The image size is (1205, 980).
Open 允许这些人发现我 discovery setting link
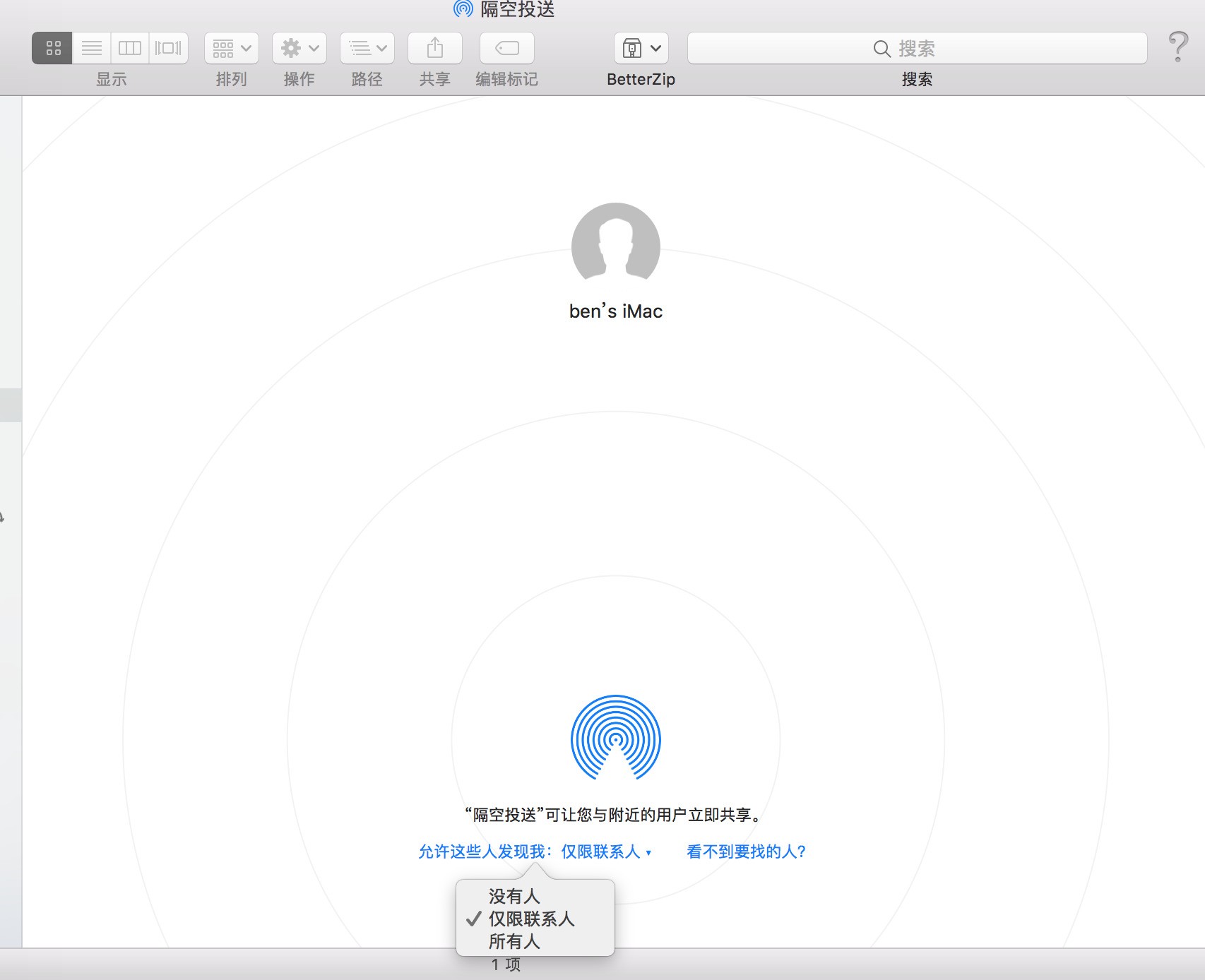point(535,851)
